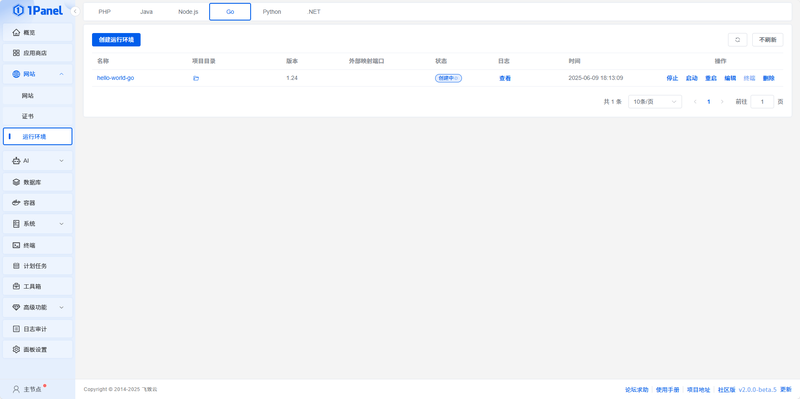Click the 网站 globe icon
Viewport: 800px width, 399px height.
click(16, 74)
